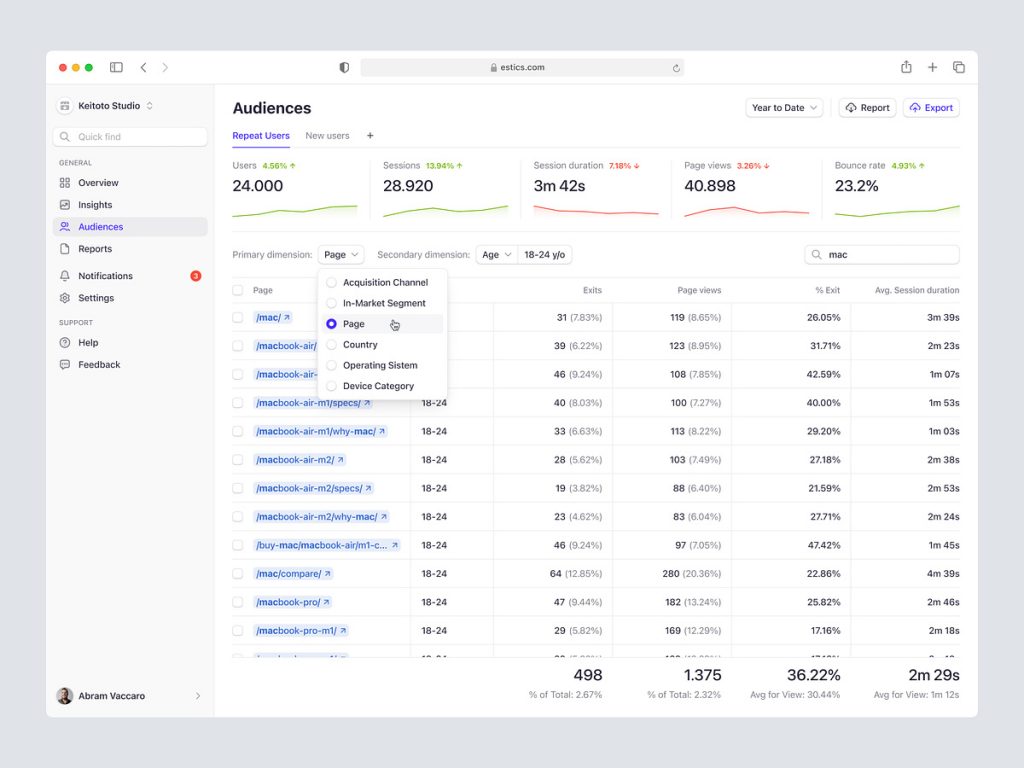Click the privacy shield icon
1024x768 pixels.
(345, 67)
